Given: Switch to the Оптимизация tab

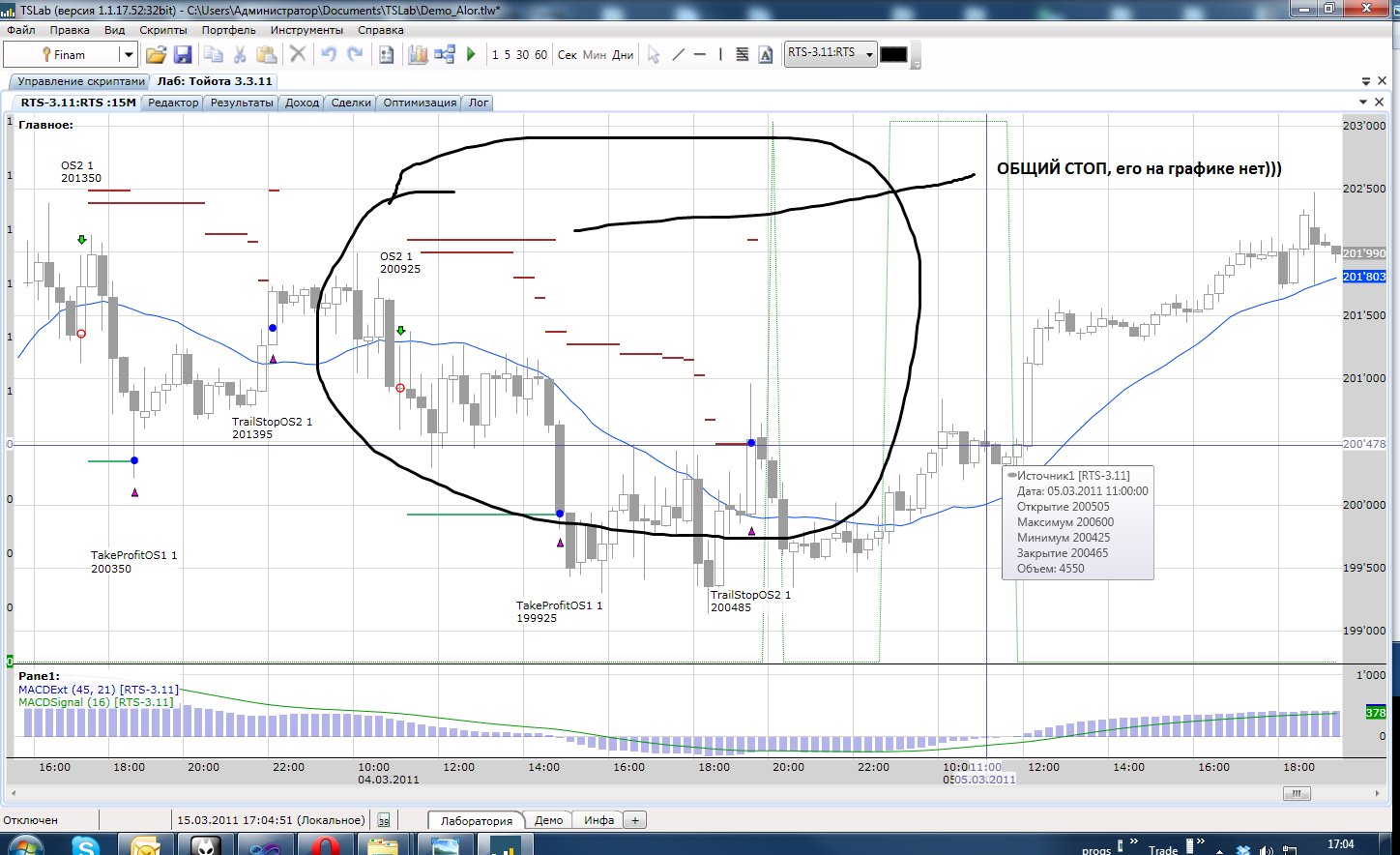Looking at the screenshot, I should click(x=420, y=103).
